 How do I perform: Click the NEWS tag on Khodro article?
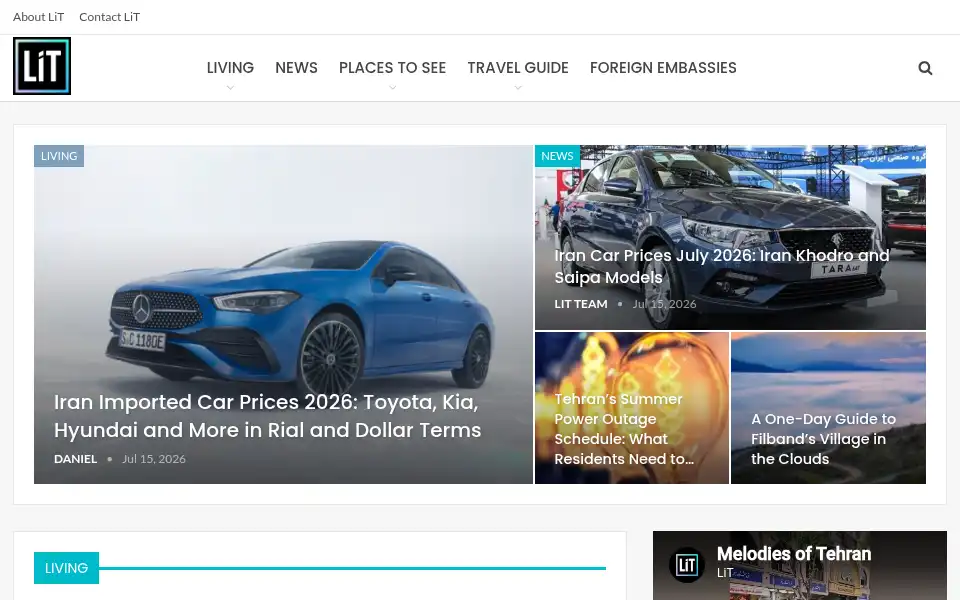(x=557, y=156)
